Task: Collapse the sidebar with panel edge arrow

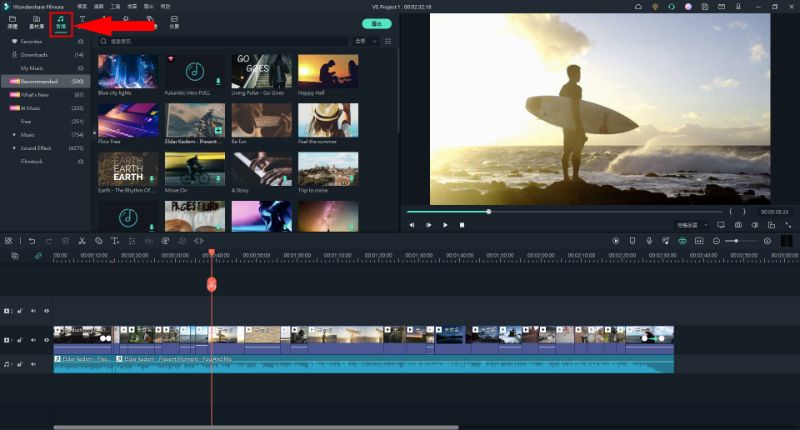Action: pos(94,133)
